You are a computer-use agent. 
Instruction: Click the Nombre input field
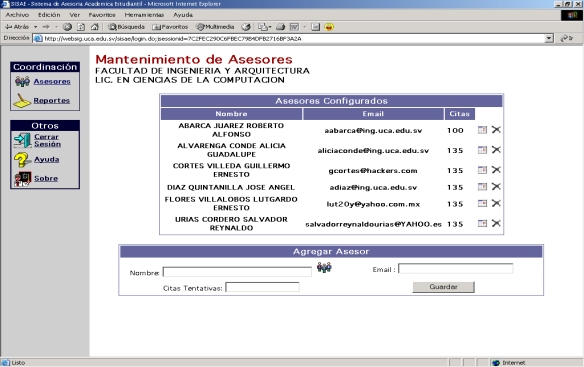tap(237, 272)
